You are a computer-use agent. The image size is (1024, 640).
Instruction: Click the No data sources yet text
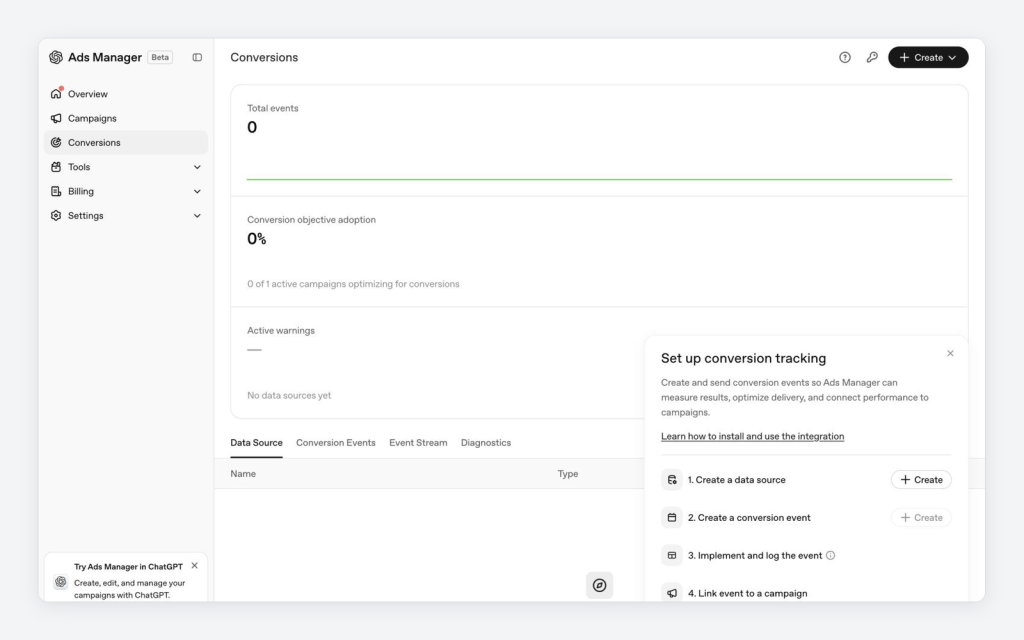pos(289,396)
